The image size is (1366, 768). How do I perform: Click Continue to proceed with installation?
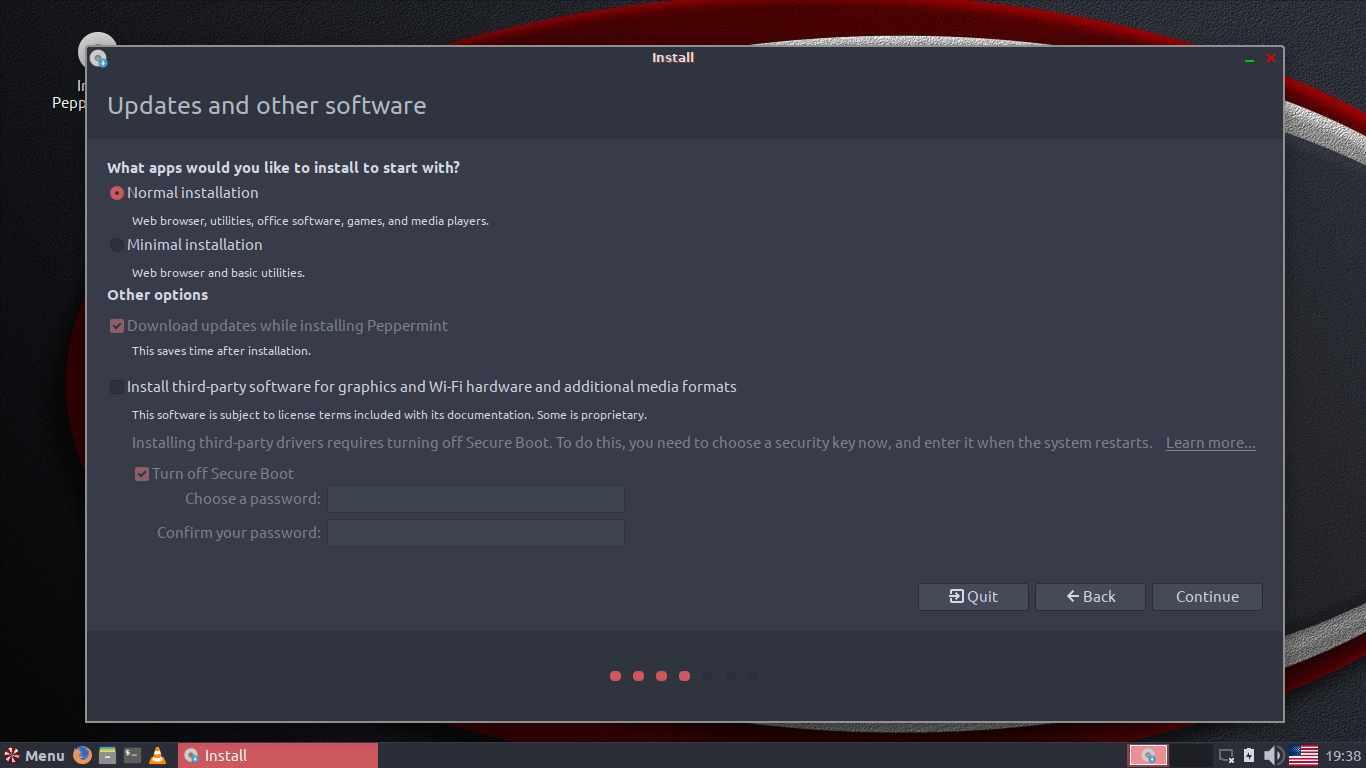(1207, 597)
